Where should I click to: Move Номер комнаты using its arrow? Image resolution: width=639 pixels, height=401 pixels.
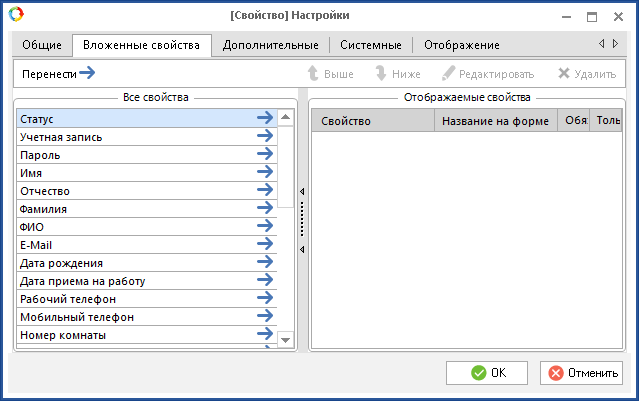[x=265, y=334]
